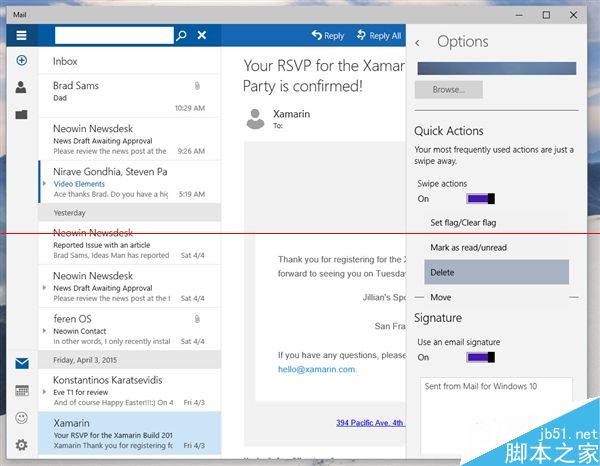Compose a new mail with plus icon
This screenshot has height=466, width=600.
click(21, 61)
